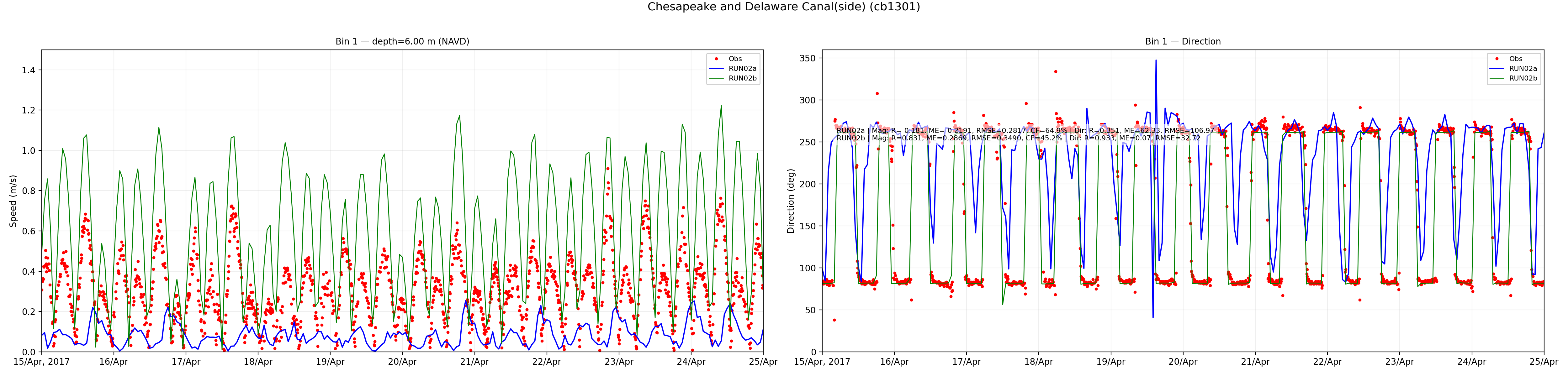
Task: Click the RUN02a statistics annotation line
Action: pyautogui.click(x=1025, y=130)
